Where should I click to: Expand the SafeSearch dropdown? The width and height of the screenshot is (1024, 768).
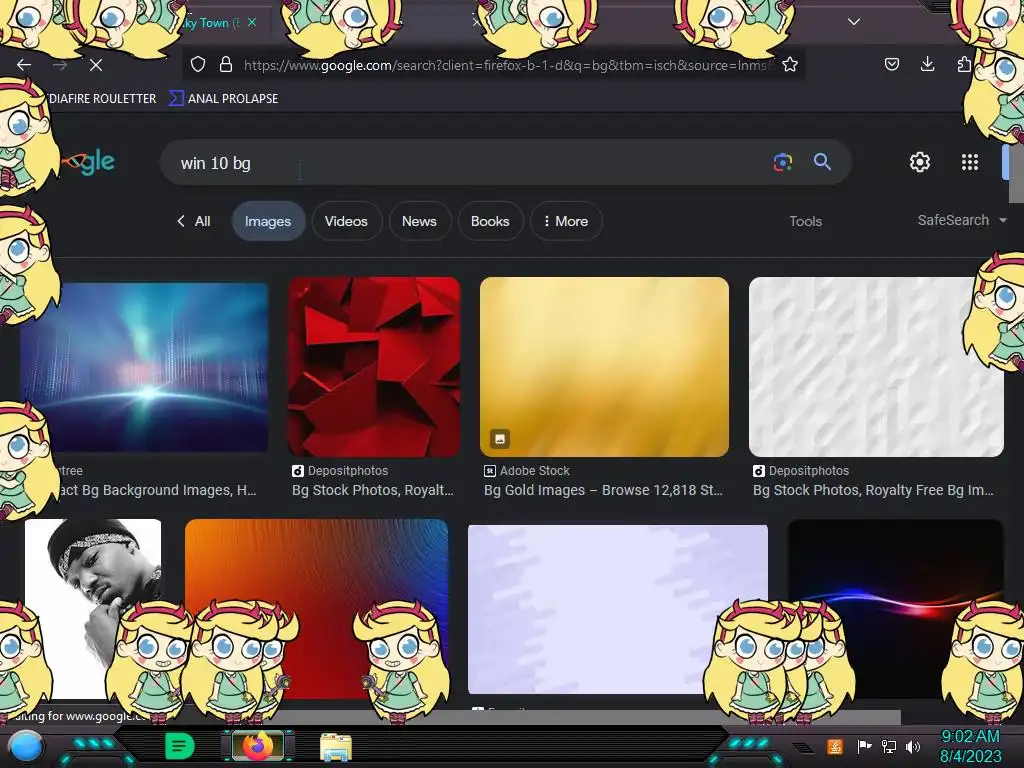click(x=962, y=220)
